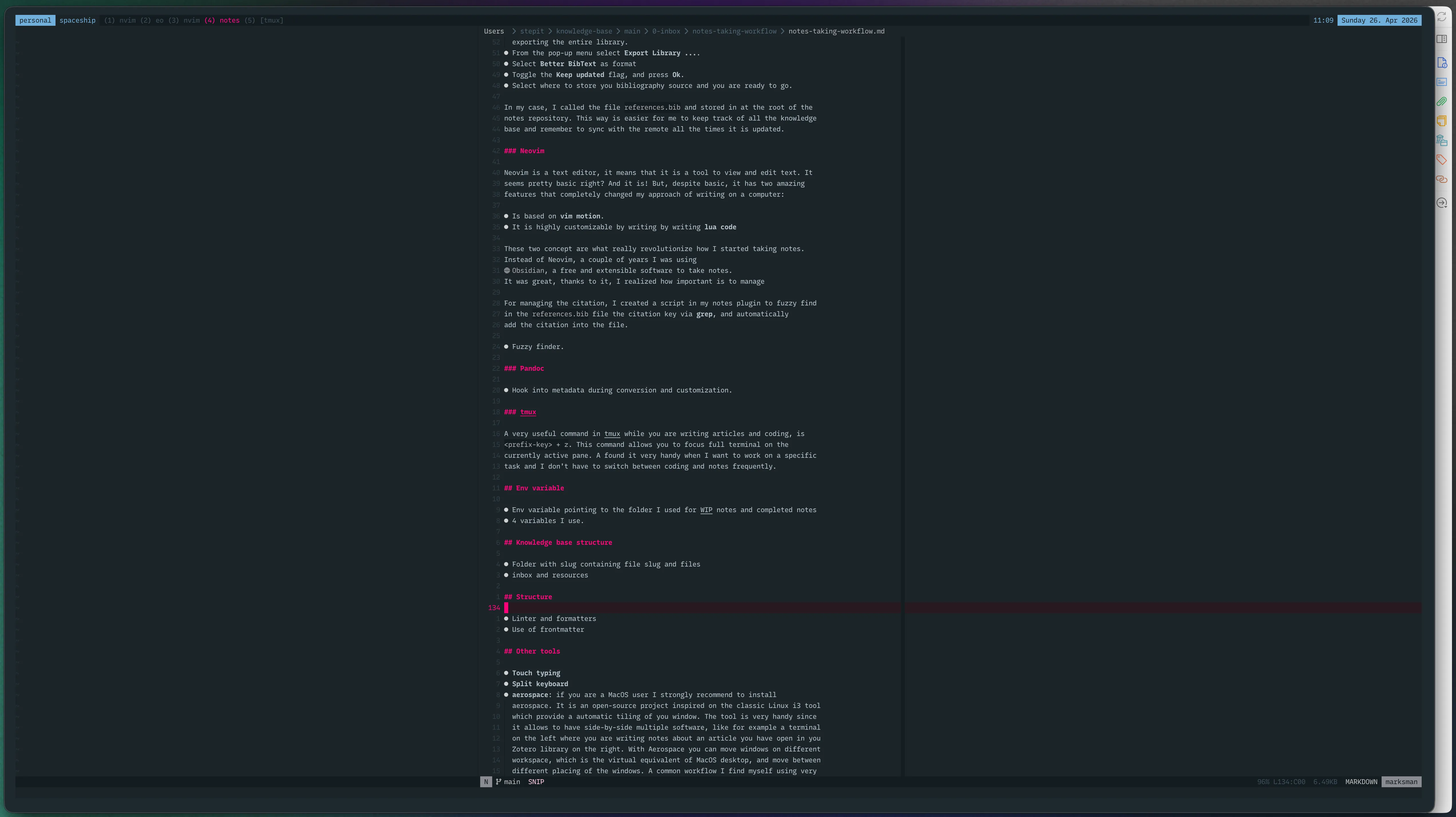Click the ### Pandoc heading

[x=524, y=369]
